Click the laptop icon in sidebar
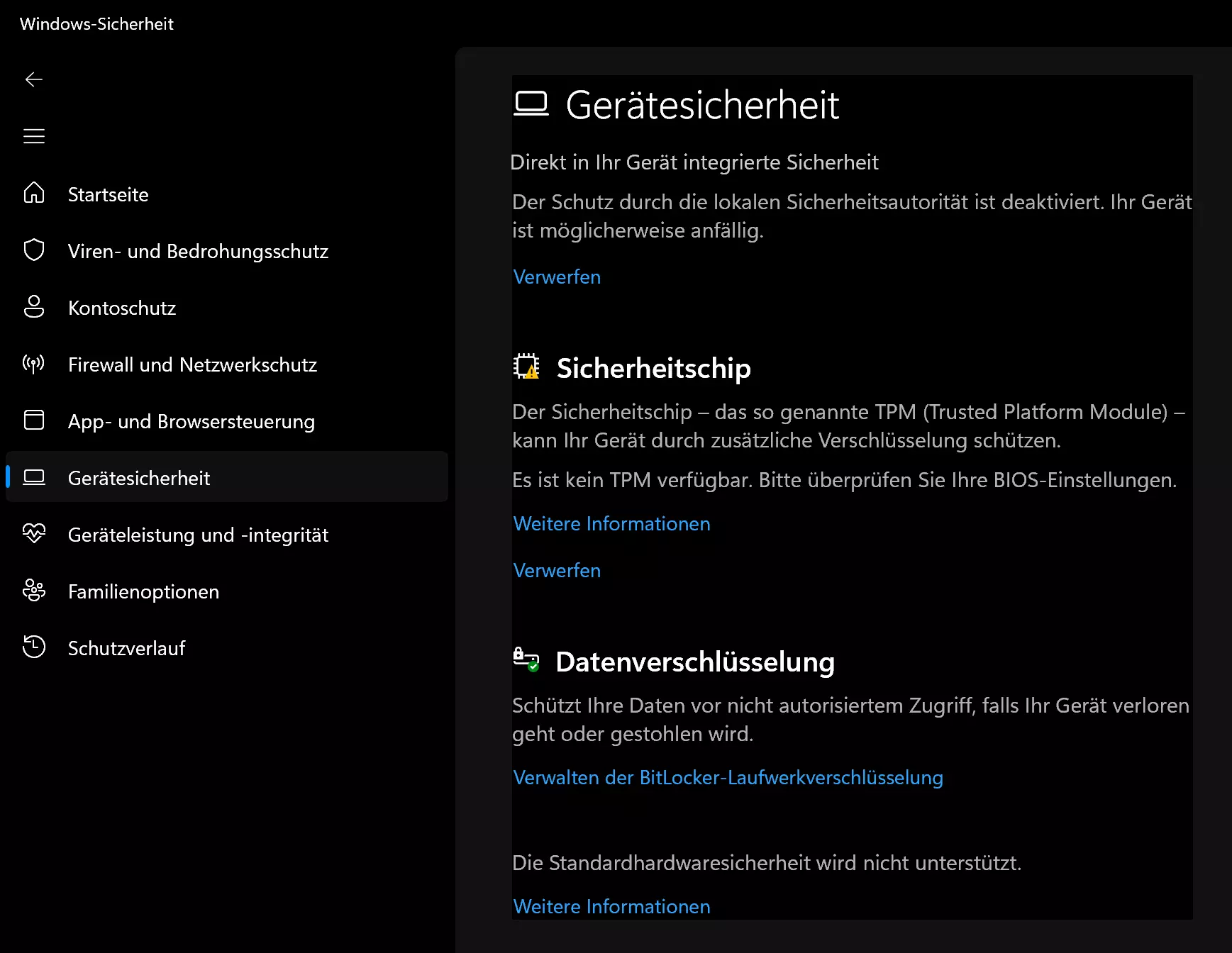The image size is (1232, 953). pos(34,477)
